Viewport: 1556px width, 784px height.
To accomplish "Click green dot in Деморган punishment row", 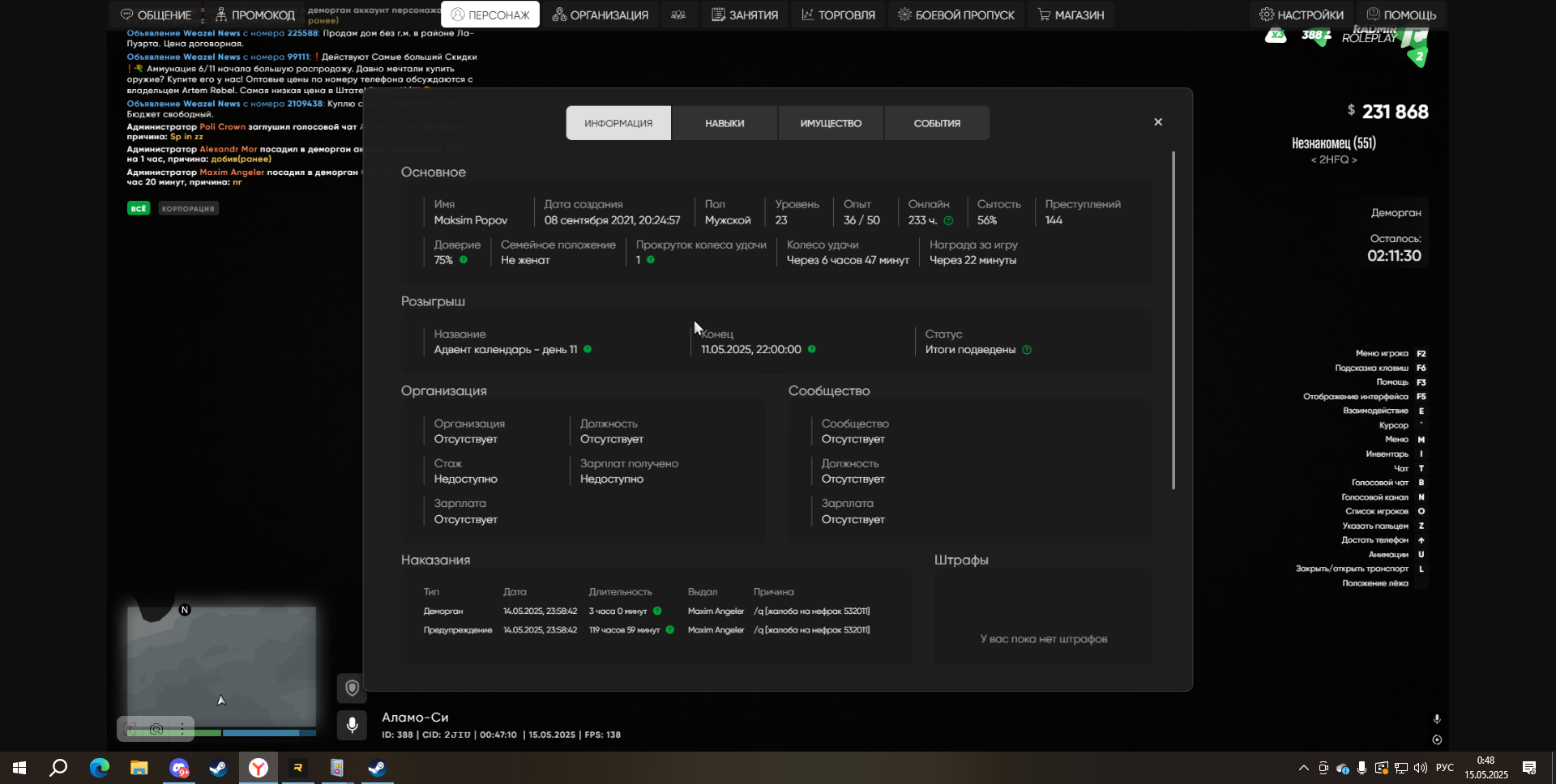I will point(657,611).
